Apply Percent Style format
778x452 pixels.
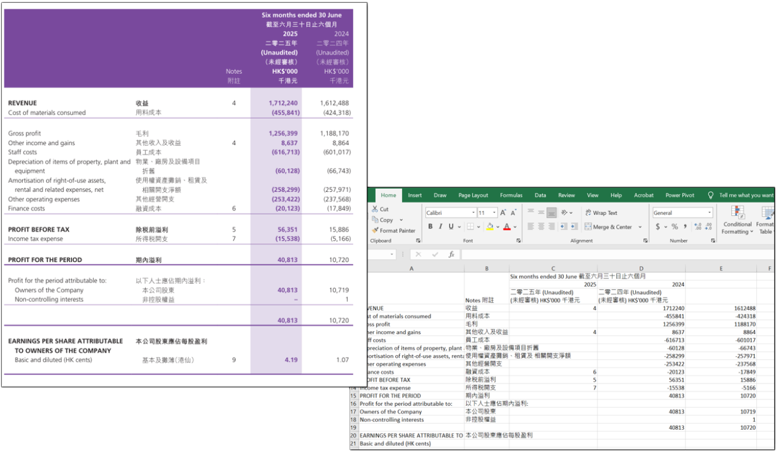point(674,226)
